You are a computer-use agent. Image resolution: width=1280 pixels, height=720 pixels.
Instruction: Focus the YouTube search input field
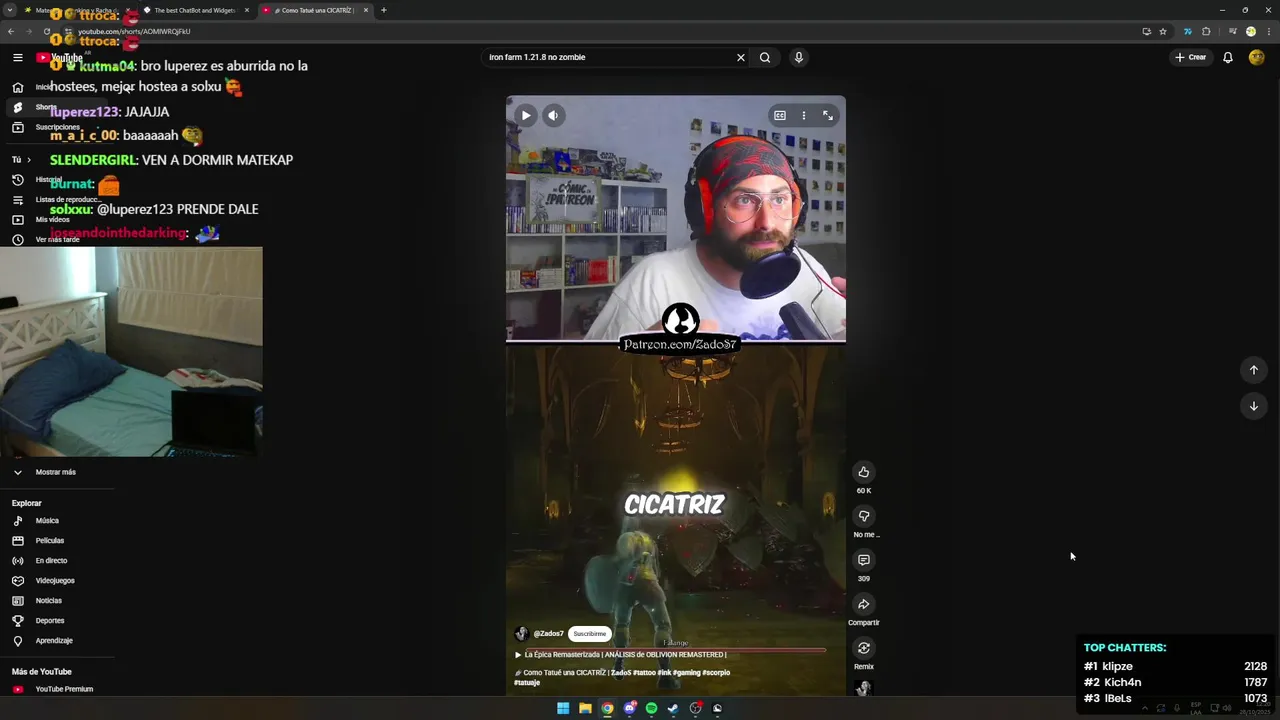[x=608, y=57]
